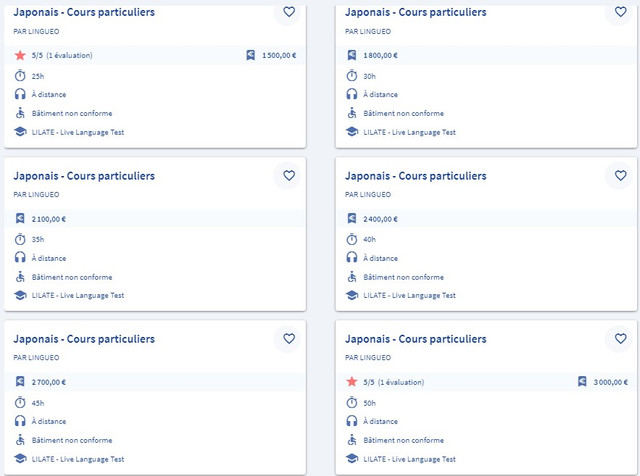Click the price tag icon beside 2 700,00 €
The width and height of the screenshot is (640, 476).
coord(20,382)
